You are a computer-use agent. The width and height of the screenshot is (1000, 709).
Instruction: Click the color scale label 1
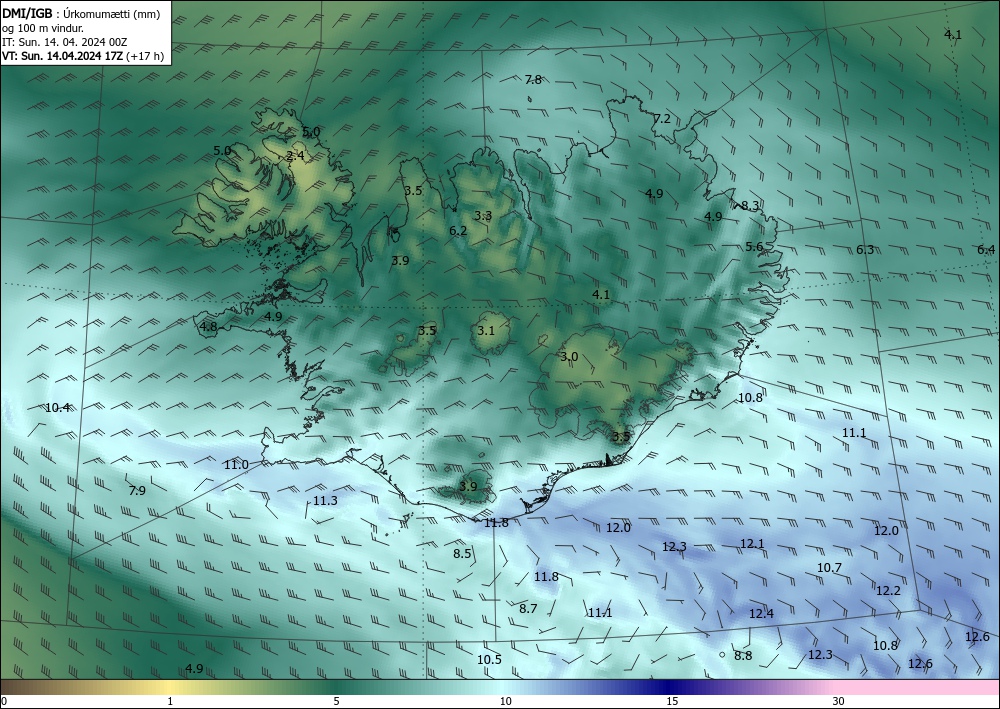(170, 701)
